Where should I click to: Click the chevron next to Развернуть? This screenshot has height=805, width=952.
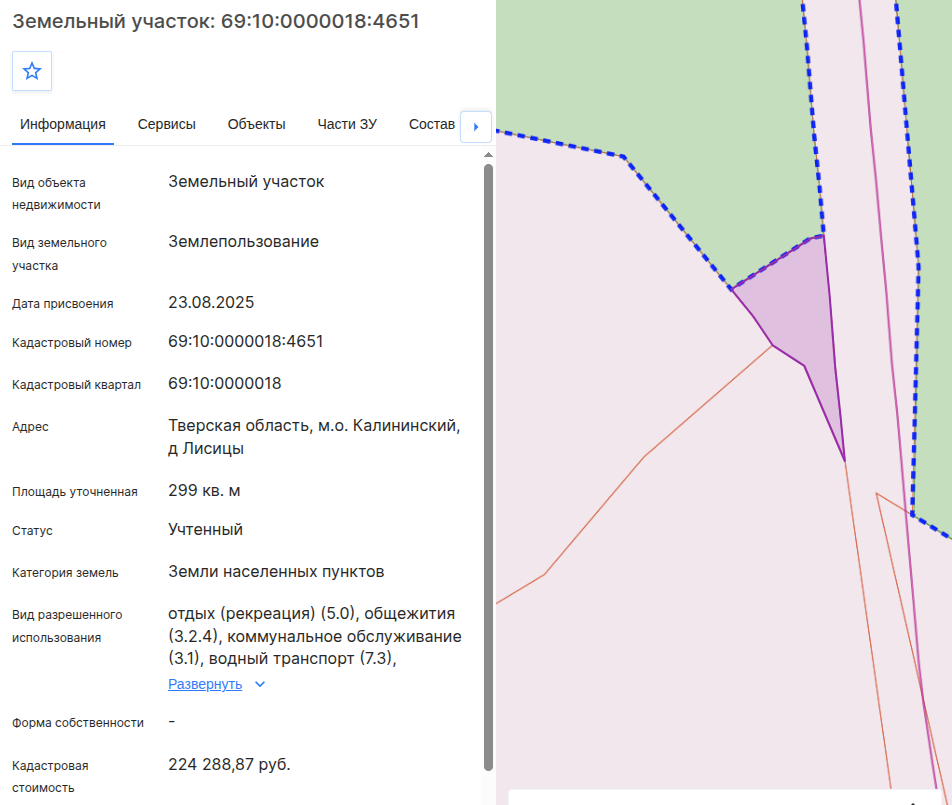coord(260,684)
